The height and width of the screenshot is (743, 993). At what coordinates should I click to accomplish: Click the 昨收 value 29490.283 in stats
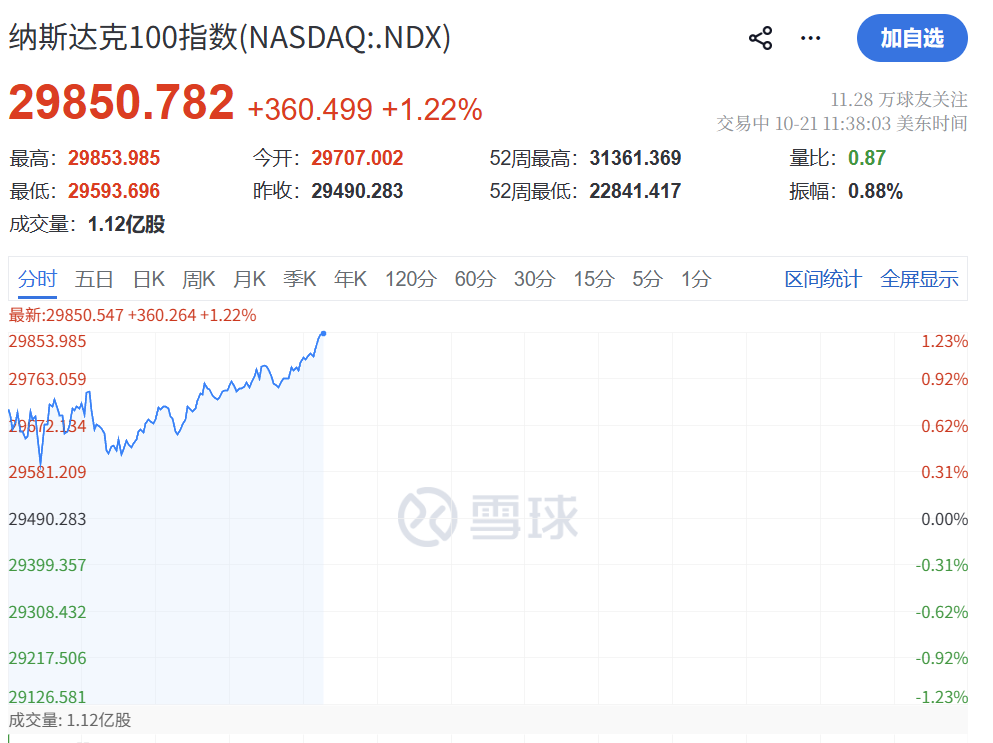[x=357, y=191]
